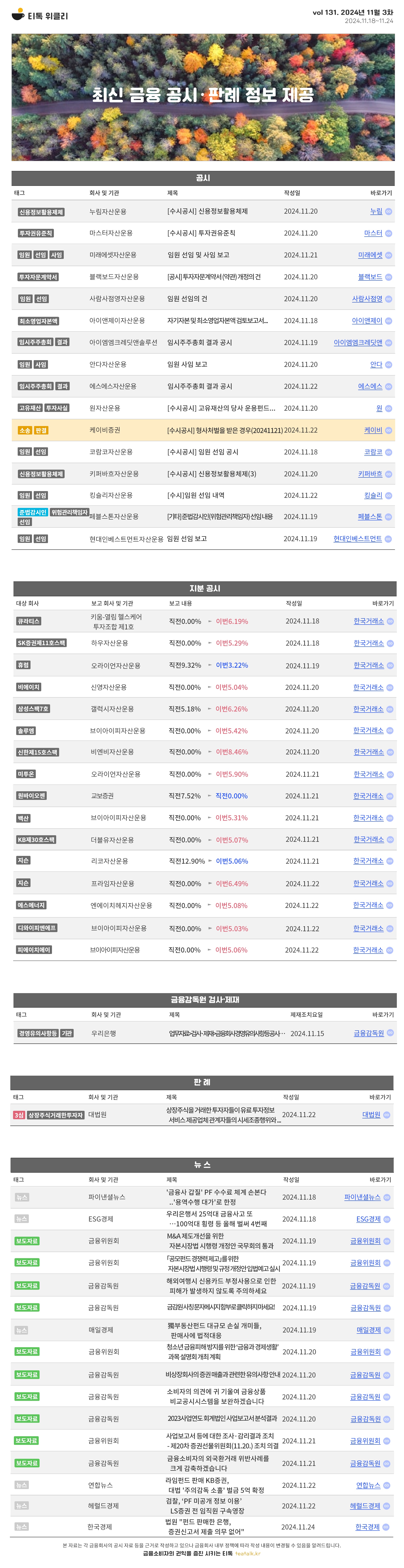Click the link icon beside 매일경제 link
The image size is (404, 1568).
point(387,1331)
